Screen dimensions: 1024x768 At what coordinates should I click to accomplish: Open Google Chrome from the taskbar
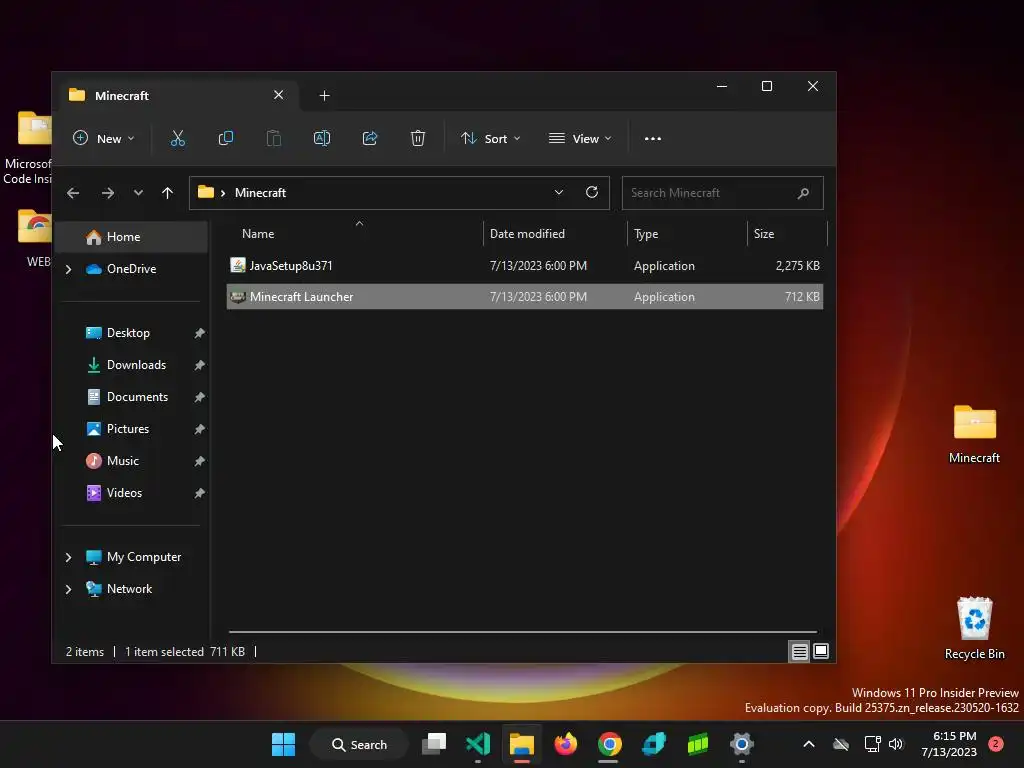609,744
